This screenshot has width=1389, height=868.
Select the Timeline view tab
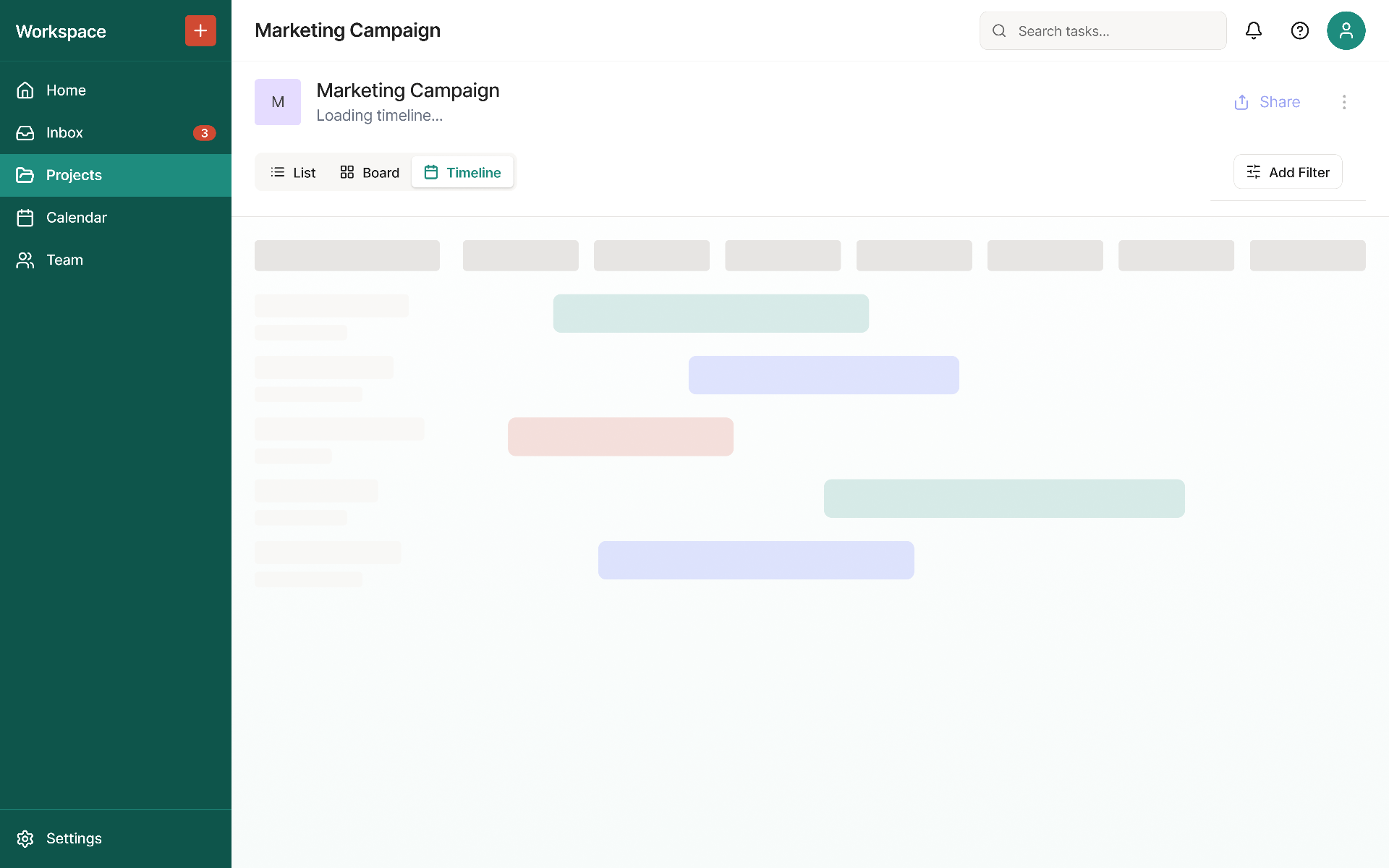tap(462, 172)
